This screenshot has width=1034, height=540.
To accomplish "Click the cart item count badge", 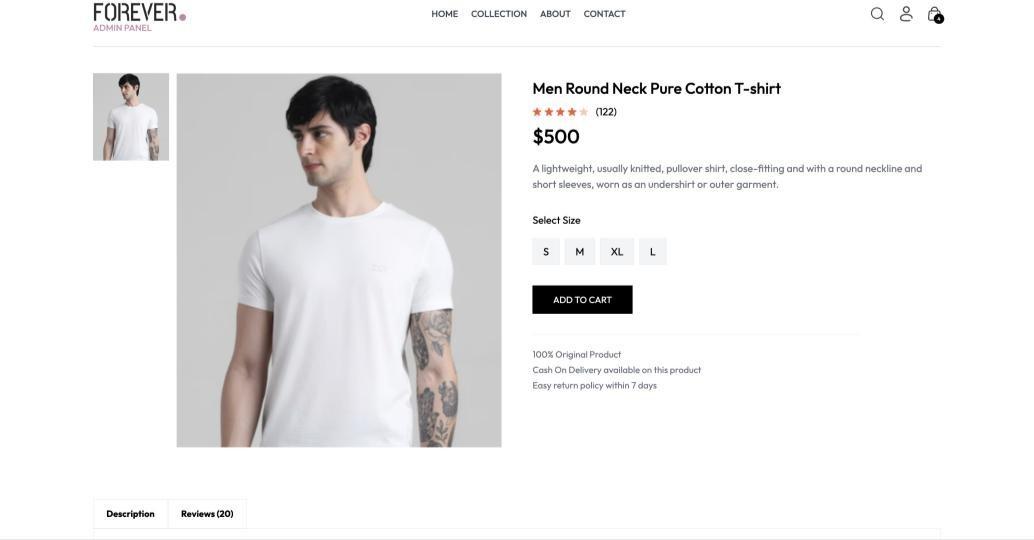I will pyautogui.click(x=939, y=19).
